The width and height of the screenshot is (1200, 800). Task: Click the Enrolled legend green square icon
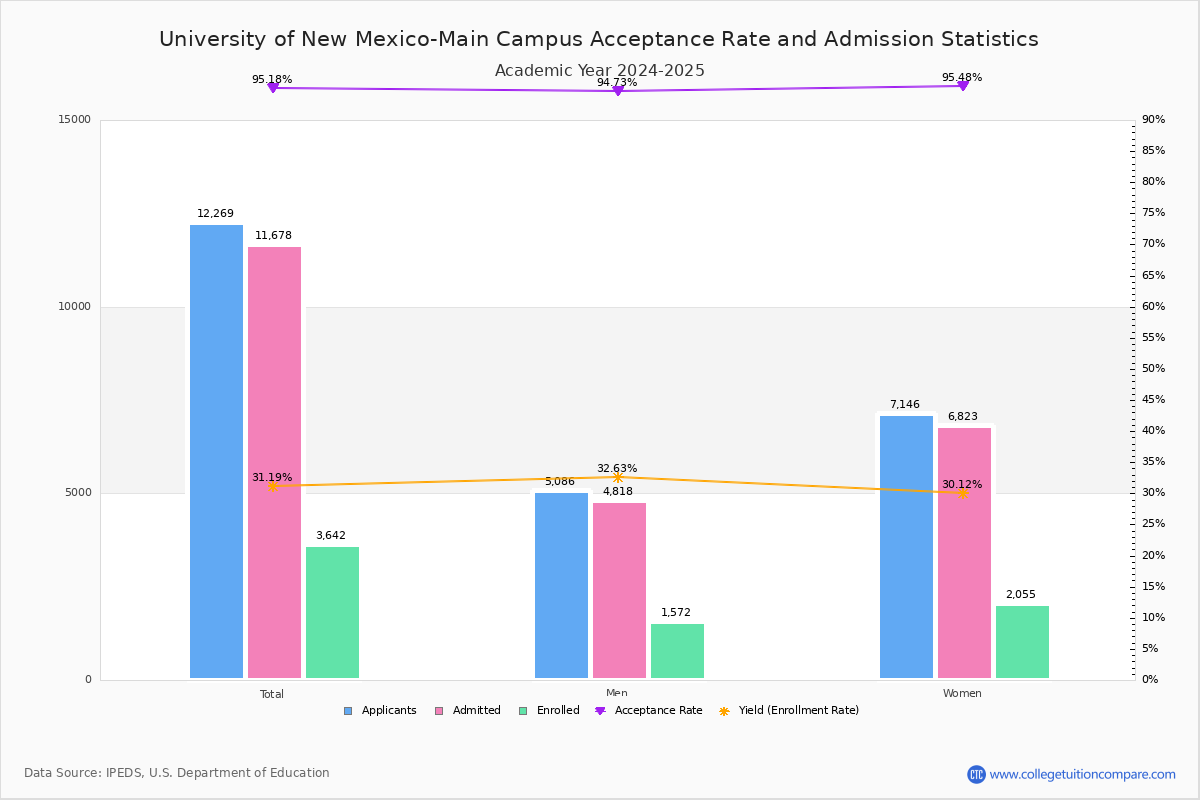click(523, 711)
